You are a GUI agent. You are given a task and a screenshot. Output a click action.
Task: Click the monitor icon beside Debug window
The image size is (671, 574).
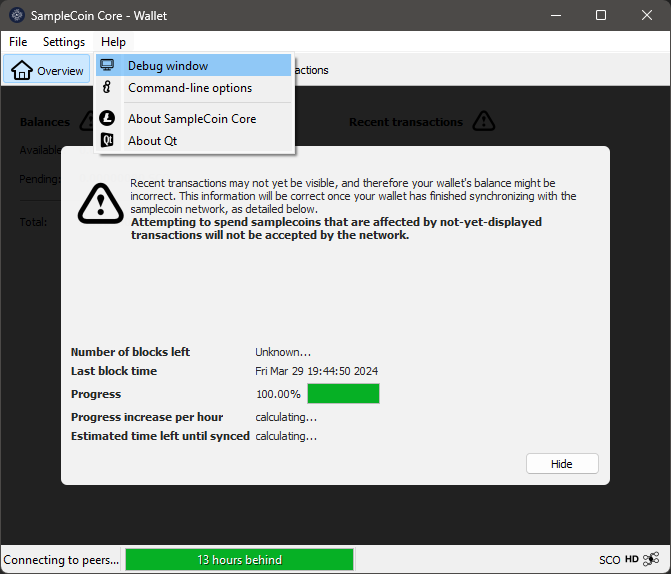107,66
